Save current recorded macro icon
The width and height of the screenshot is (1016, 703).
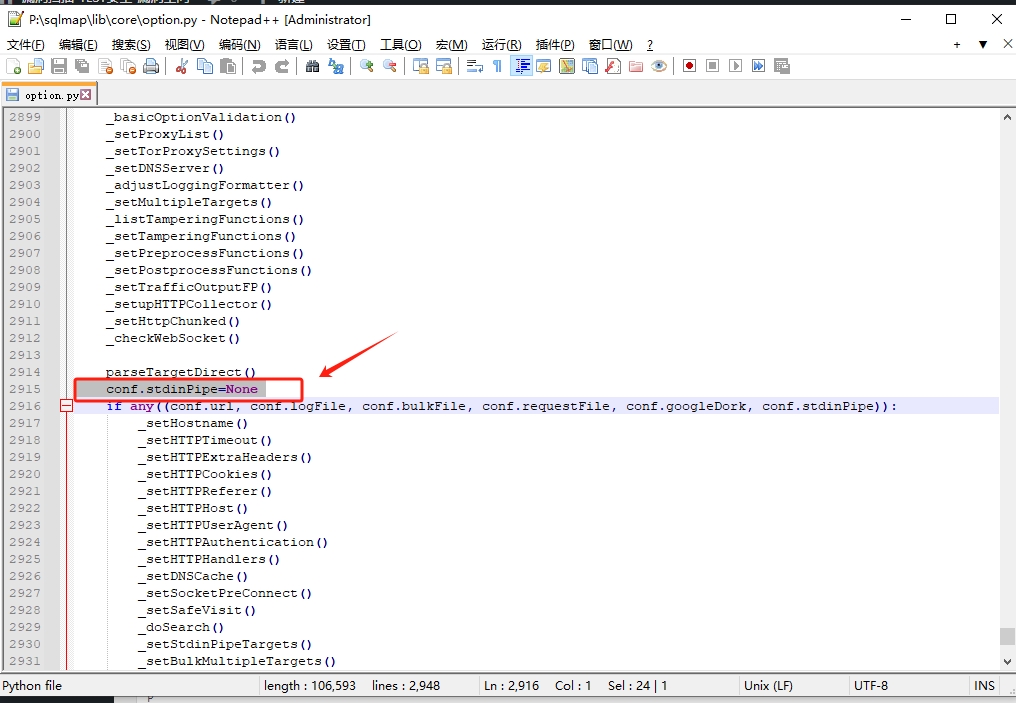point(781,66)
